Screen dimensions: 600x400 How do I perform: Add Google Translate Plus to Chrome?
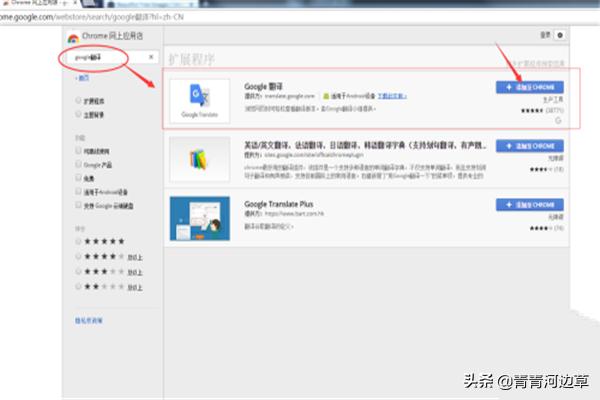[x=529, y=204]
